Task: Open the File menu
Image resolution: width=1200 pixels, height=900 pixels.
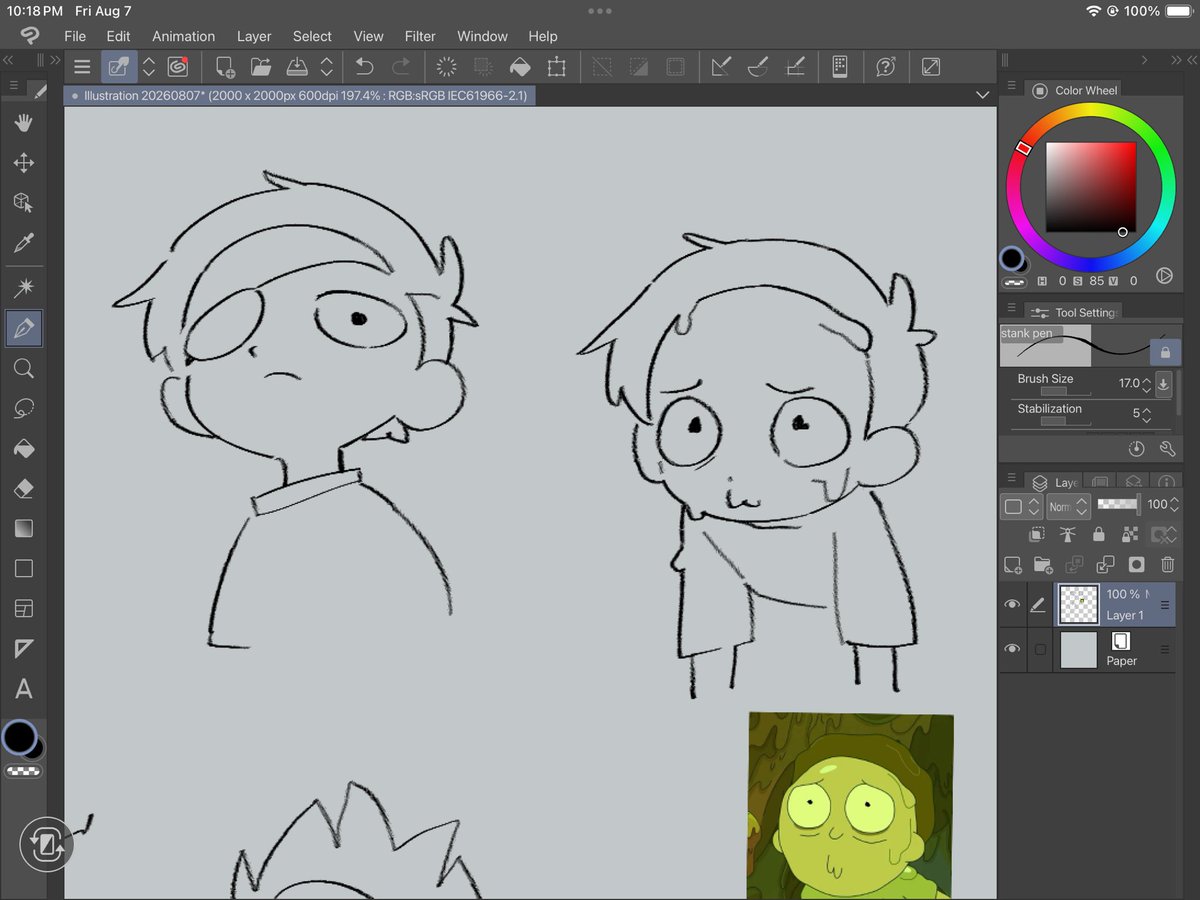Action: [75, 36]
